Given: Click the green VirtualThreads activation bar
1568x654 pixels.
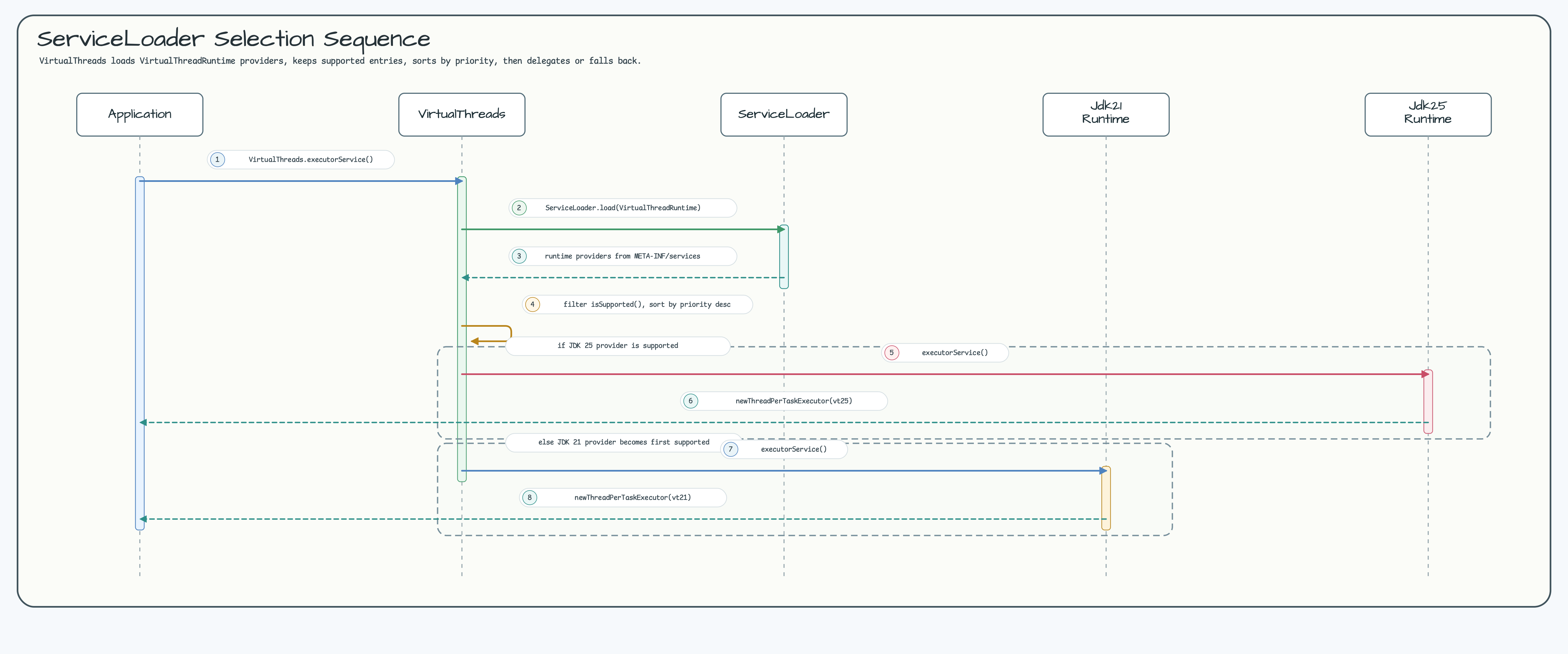Looking at the screenshot, I should 461,329.
